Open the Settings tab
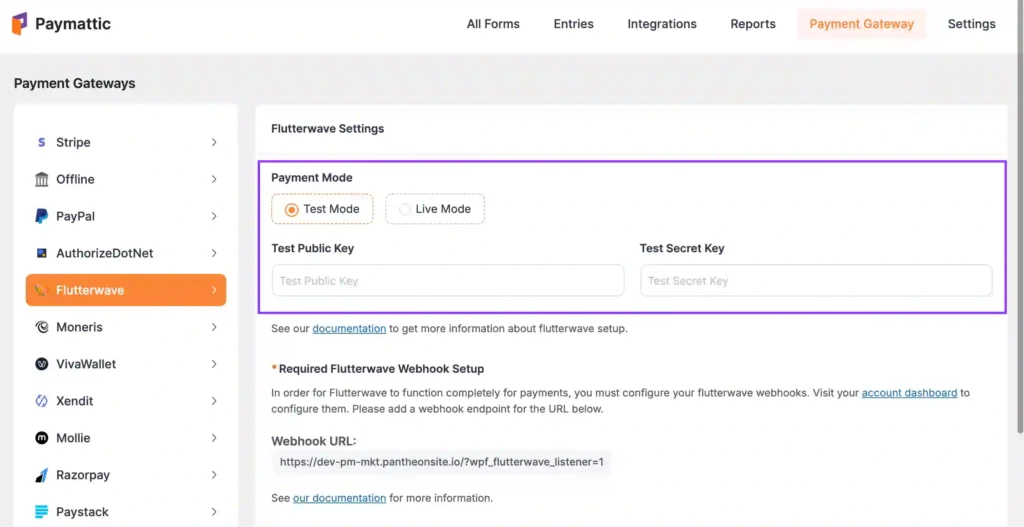This screenshot has width=1024, height=527. (x=972, y=24)
